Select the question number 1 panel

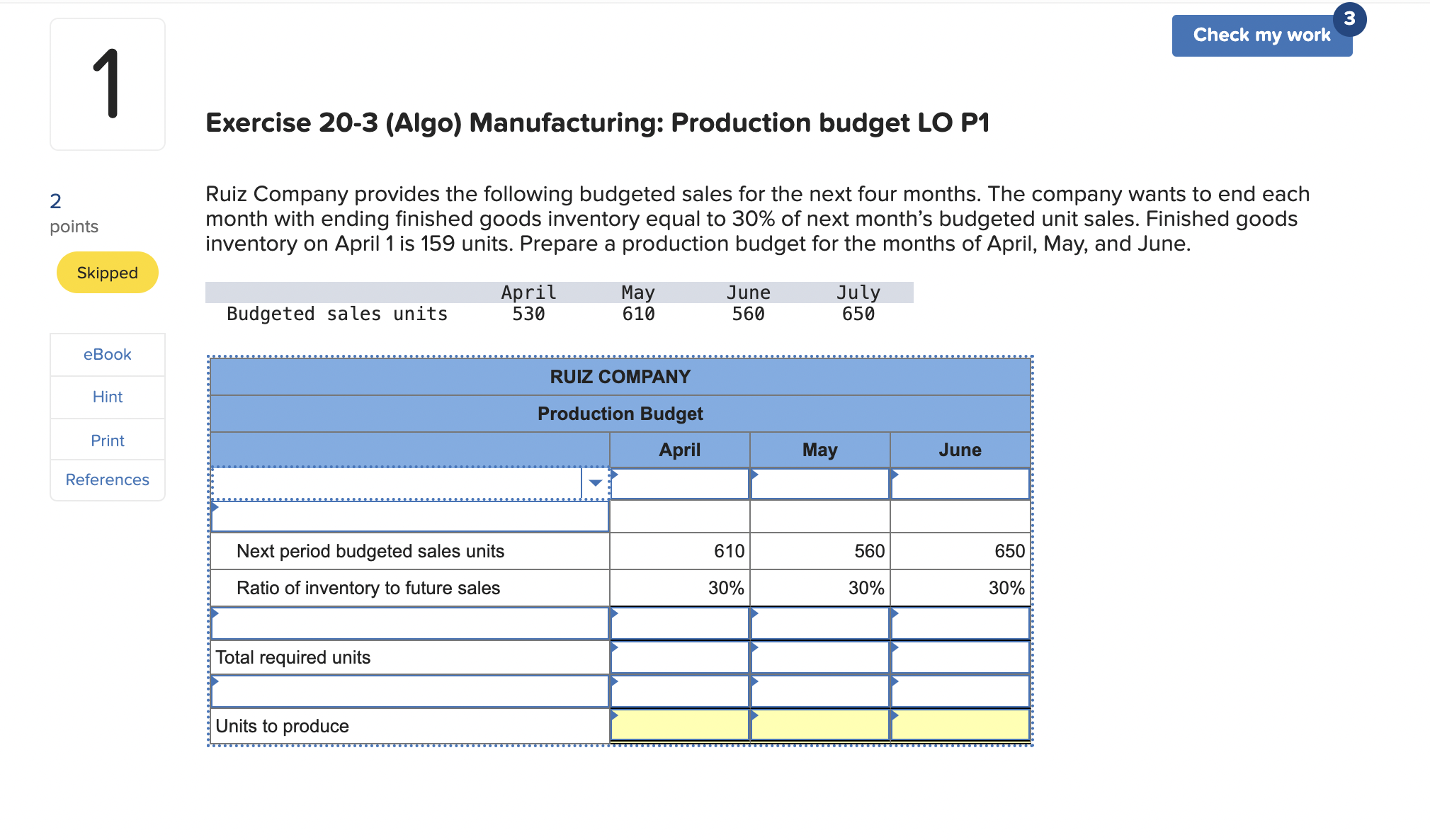tap(107, 84)
